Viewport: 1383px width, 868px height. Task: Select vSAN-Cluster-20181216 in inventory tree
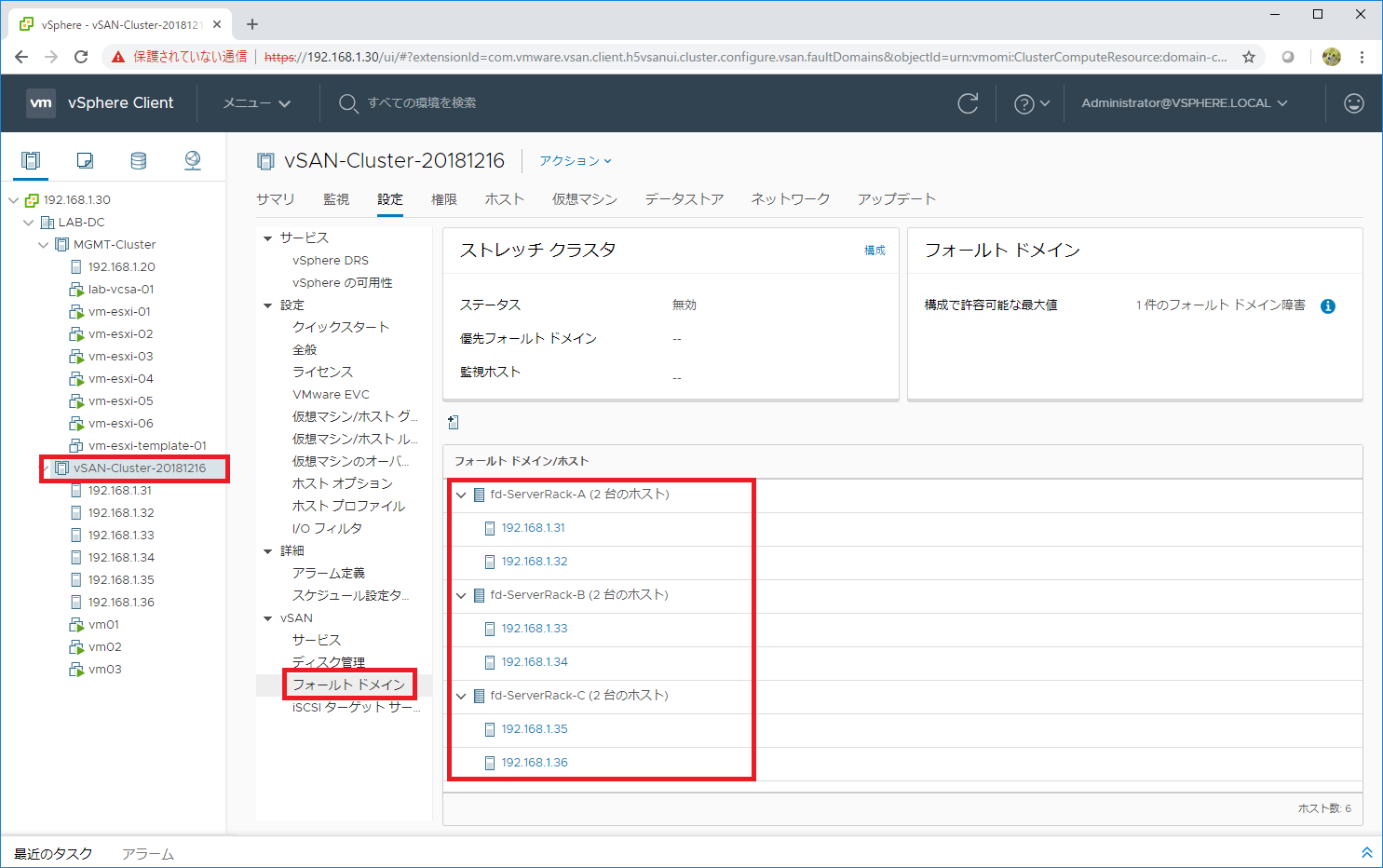[x=140, y=468]
